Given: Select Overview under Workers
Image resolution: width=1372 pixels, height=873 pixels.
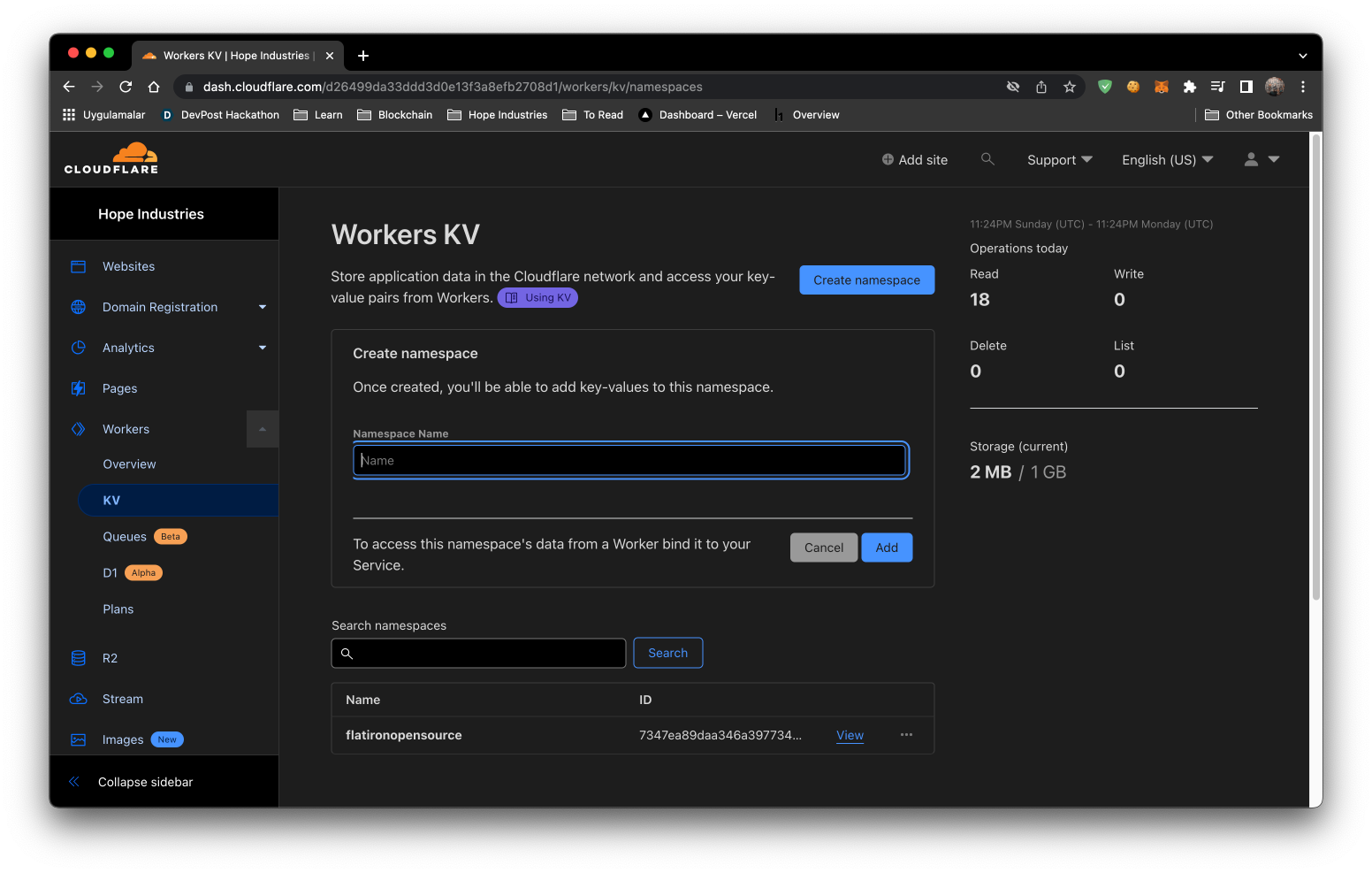Looking at the screenshot, I should [x=129, y=463].
